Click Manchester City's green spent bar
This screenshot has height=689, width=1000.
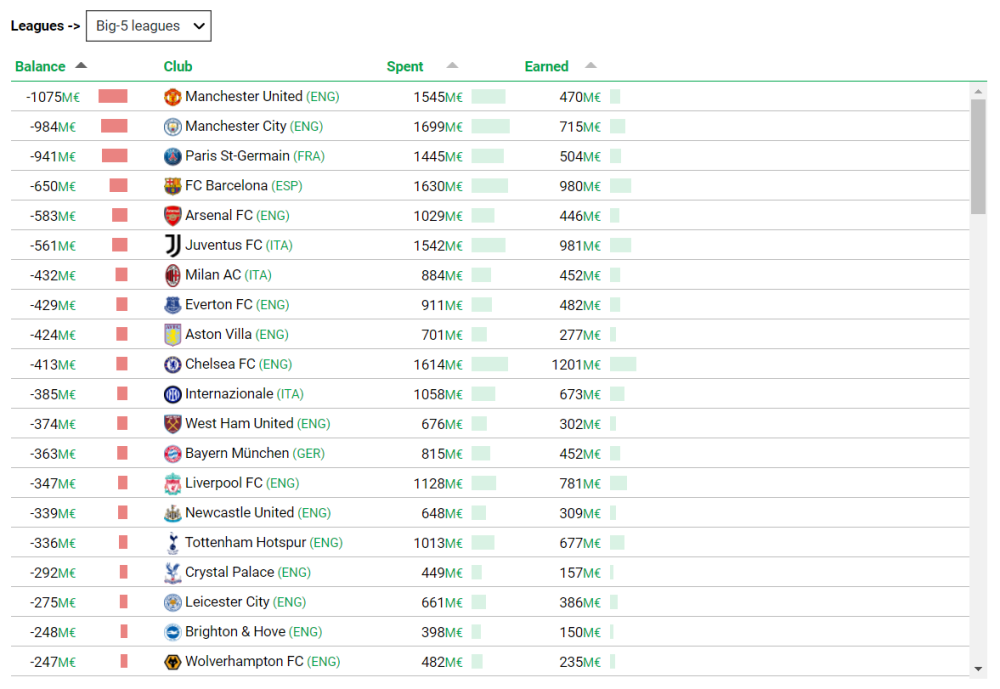(490, 126)
